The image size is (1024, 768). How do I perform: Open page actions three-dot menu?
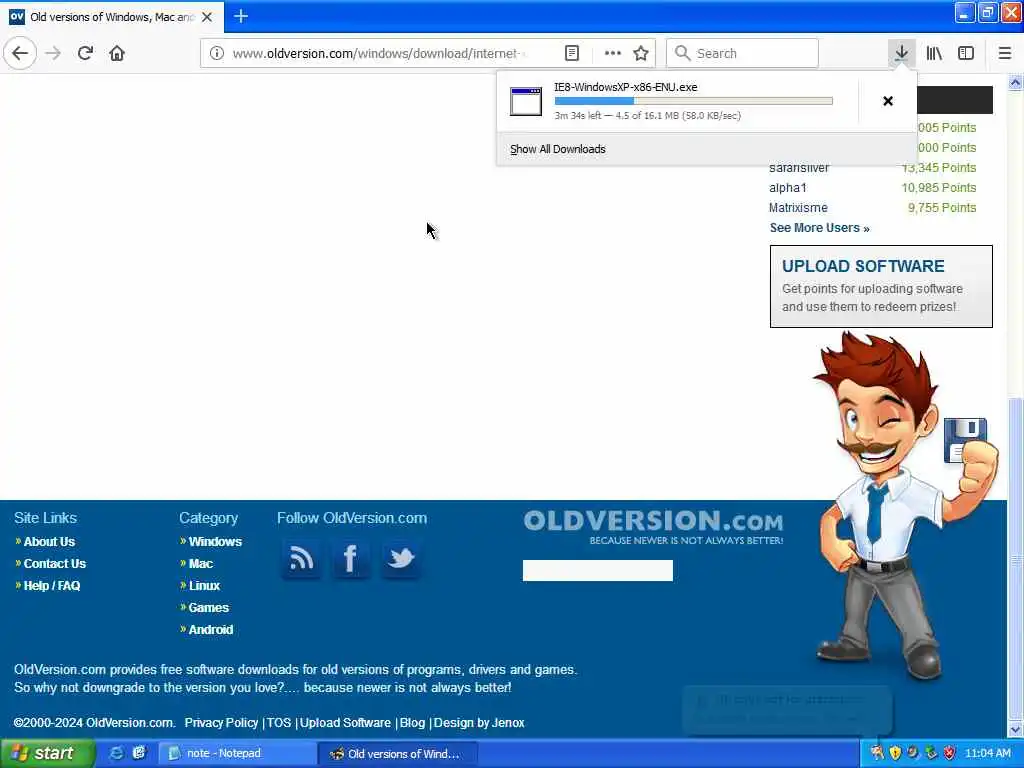coord(612,53)
